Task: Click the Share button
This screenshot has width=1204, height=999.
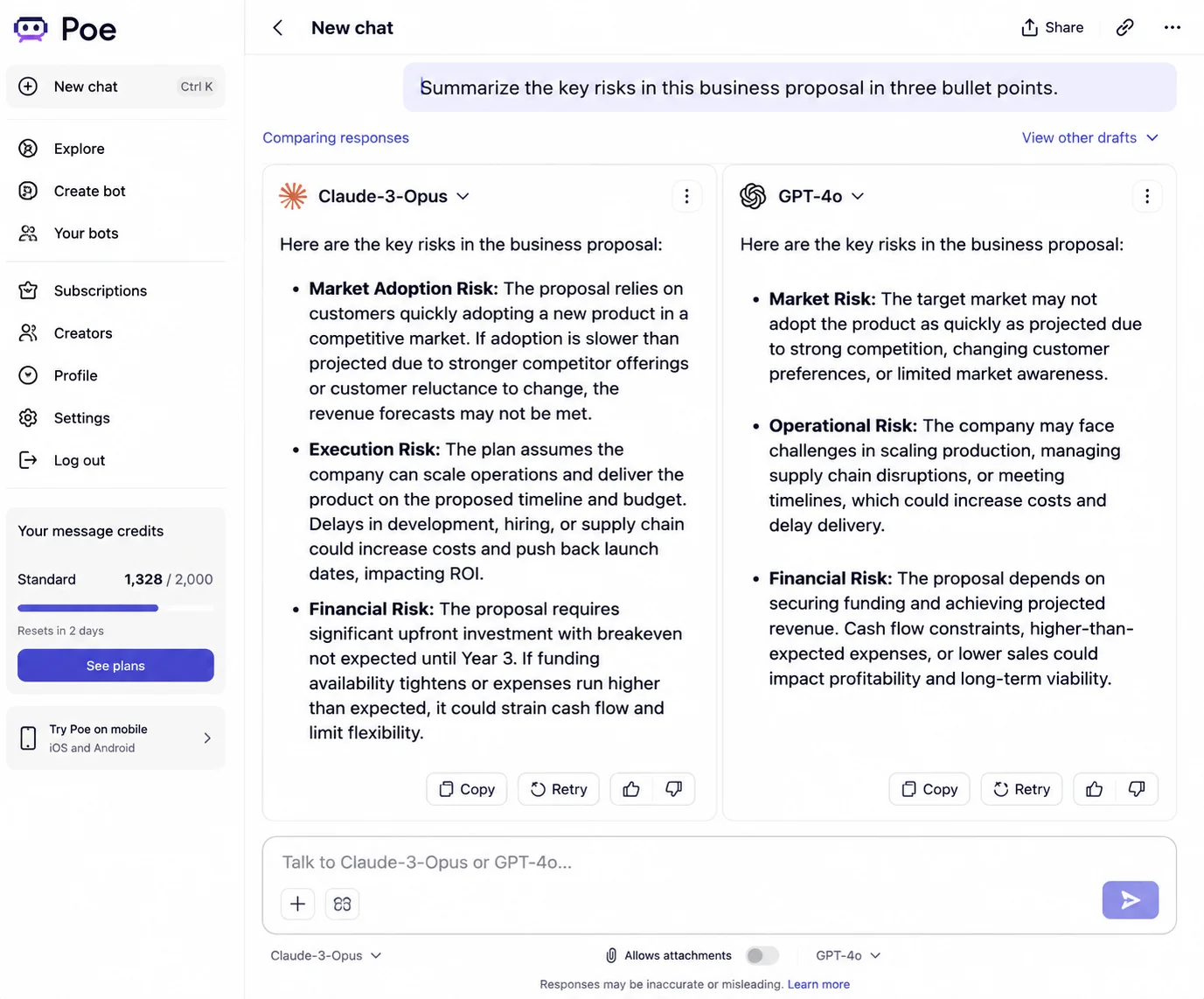Action: pos(1052,28)
